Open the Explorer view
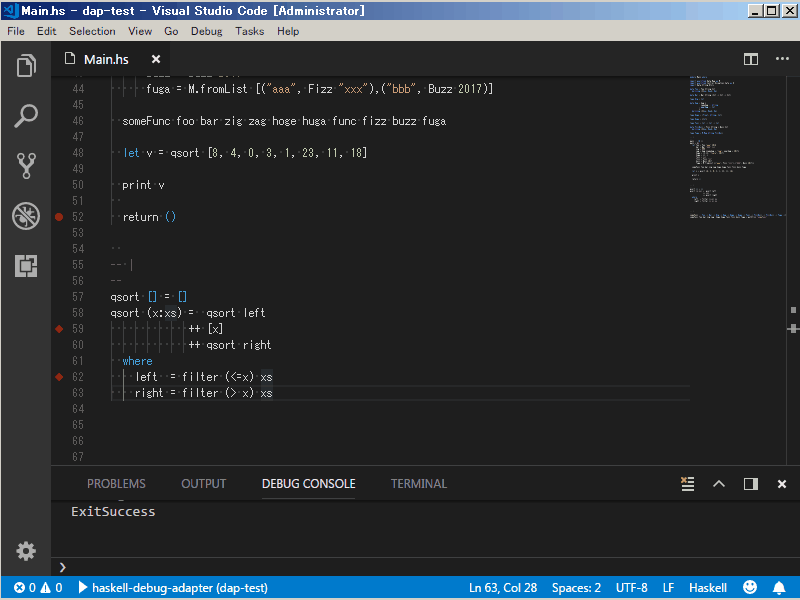The image size is (800, 600). pyautogui.click(x=25, y=64)
